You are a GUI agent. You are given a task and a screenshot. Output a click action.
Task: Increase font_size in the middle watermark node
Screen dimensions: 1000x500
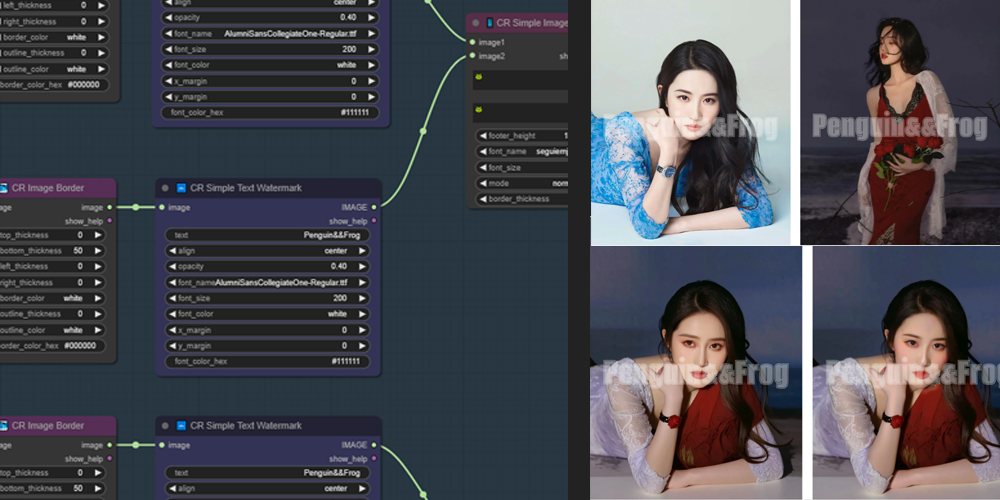363,298
